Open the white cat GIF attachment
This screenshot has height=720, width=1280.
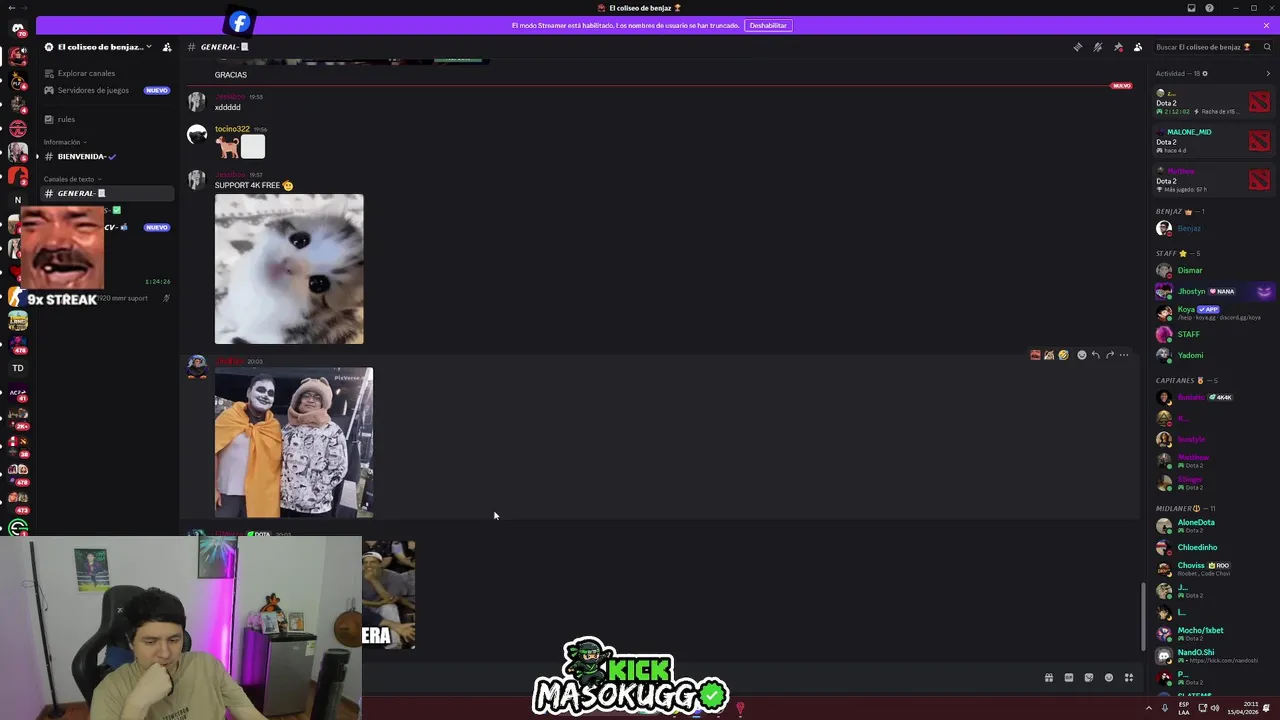(289, 269)
